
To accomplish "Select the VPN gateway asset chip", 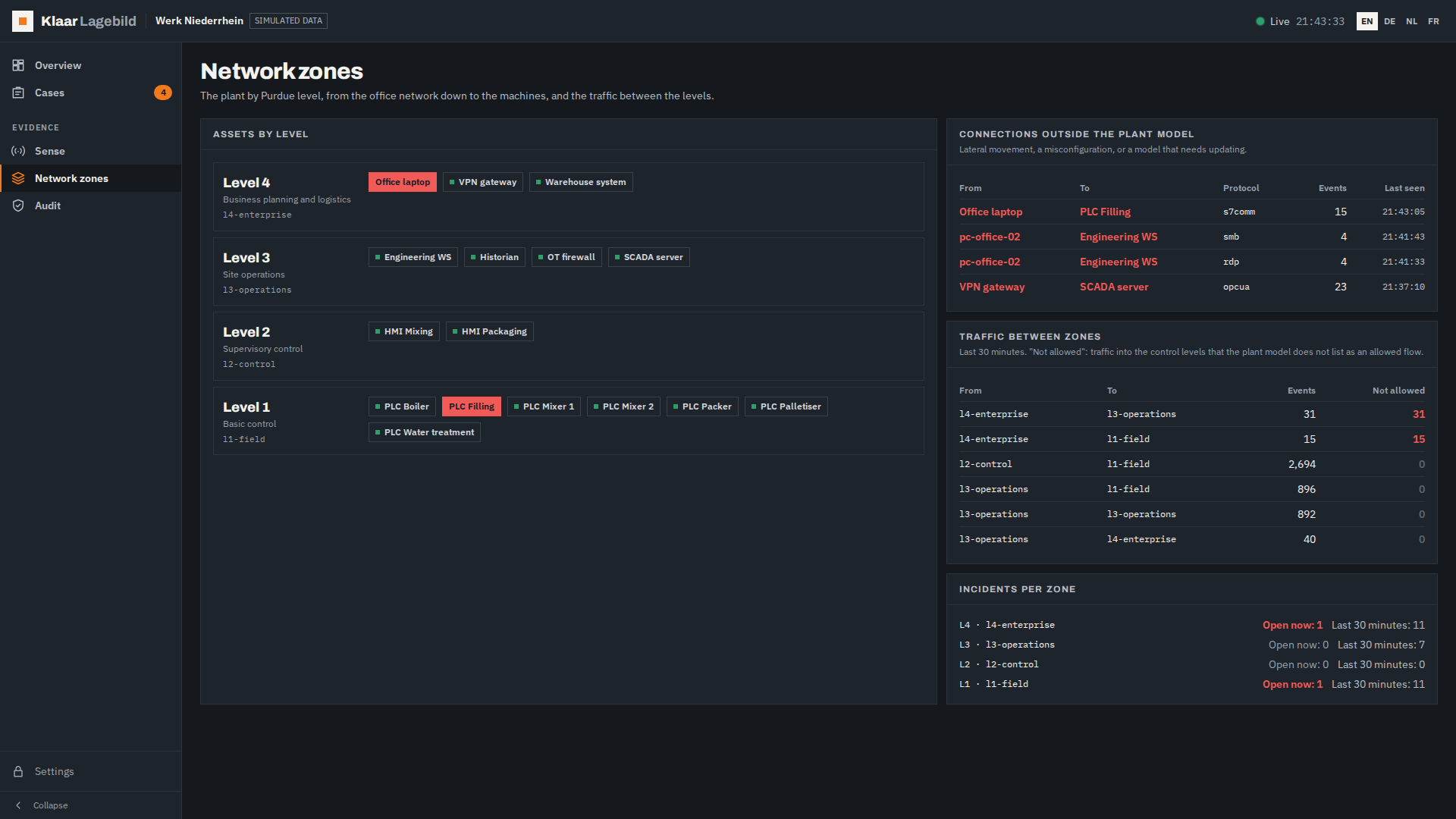I will [x=483, y=182].
